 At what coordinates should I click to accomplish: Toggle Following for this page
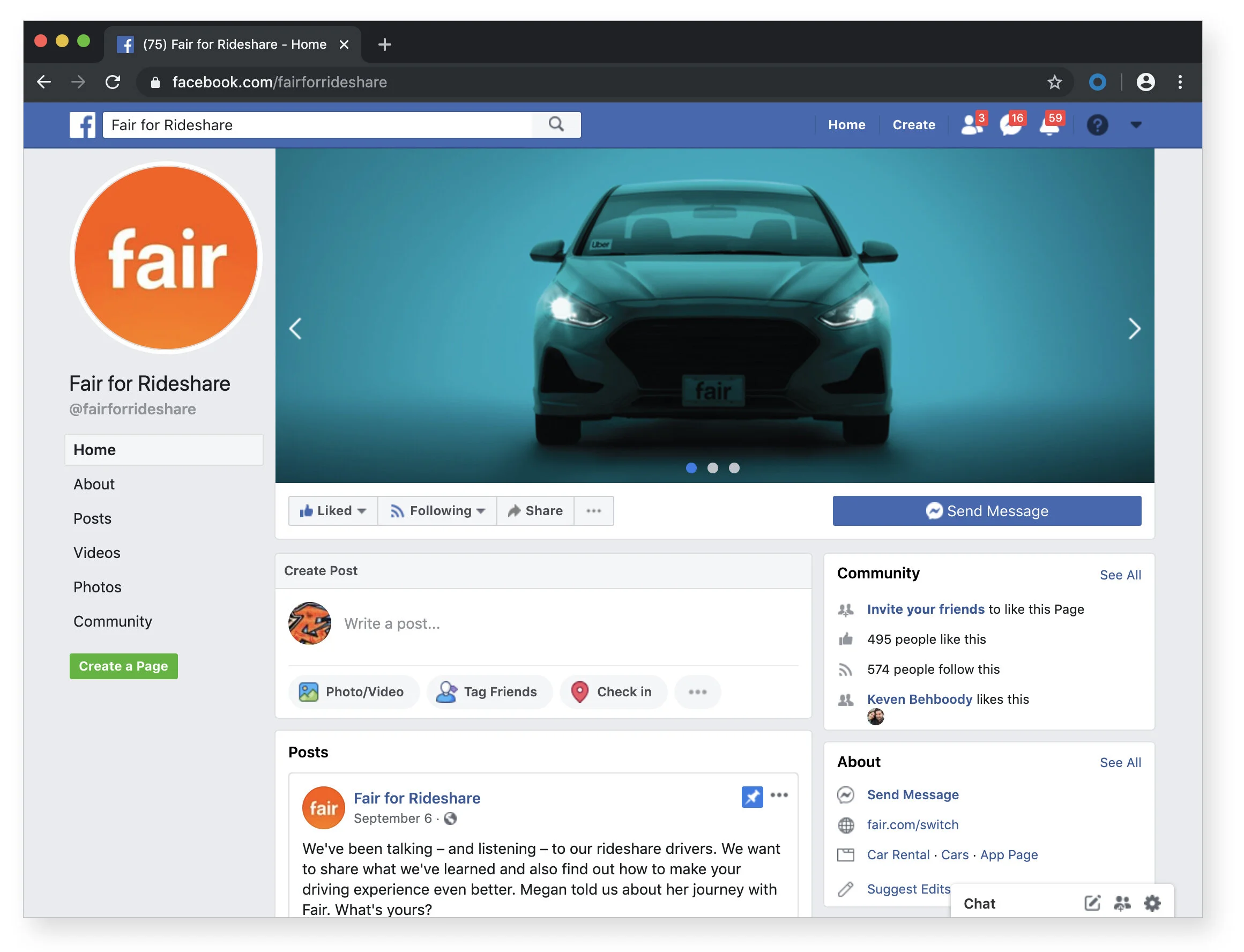pos(437,510)
